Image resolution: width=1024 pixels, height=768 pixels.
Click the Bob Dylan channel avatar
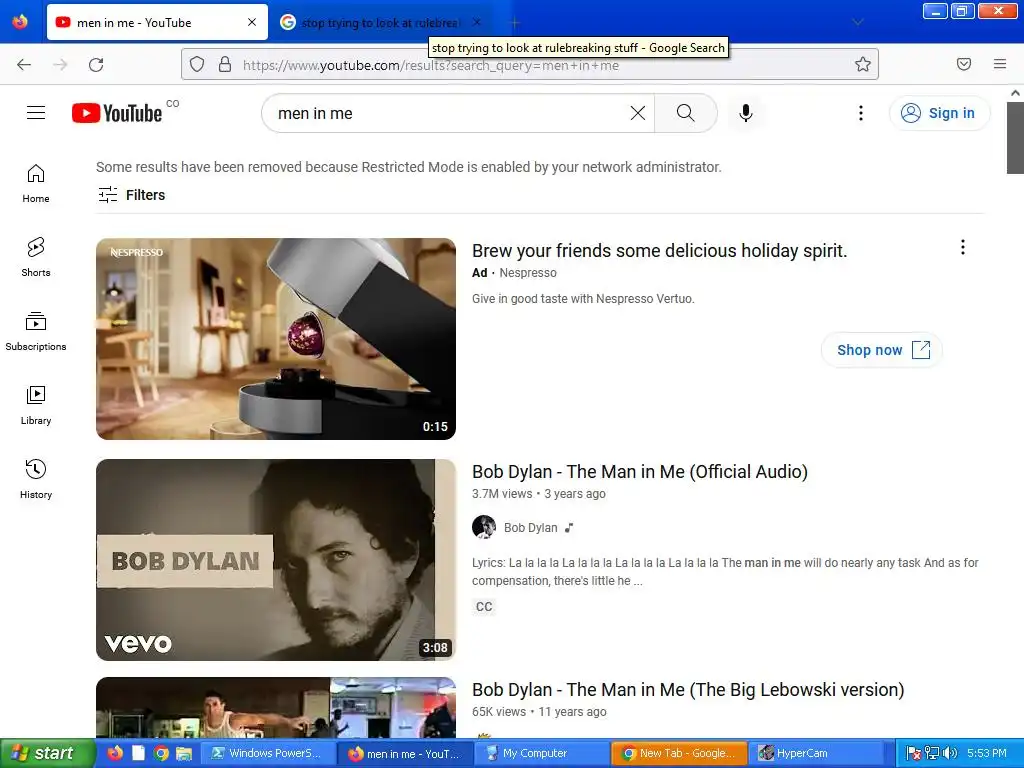484,527
